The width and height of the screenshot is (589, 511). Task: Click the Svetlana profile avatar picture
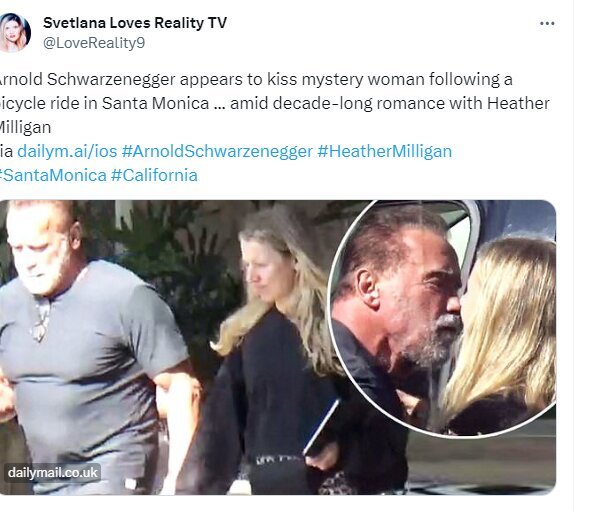(x=15, y=32)
